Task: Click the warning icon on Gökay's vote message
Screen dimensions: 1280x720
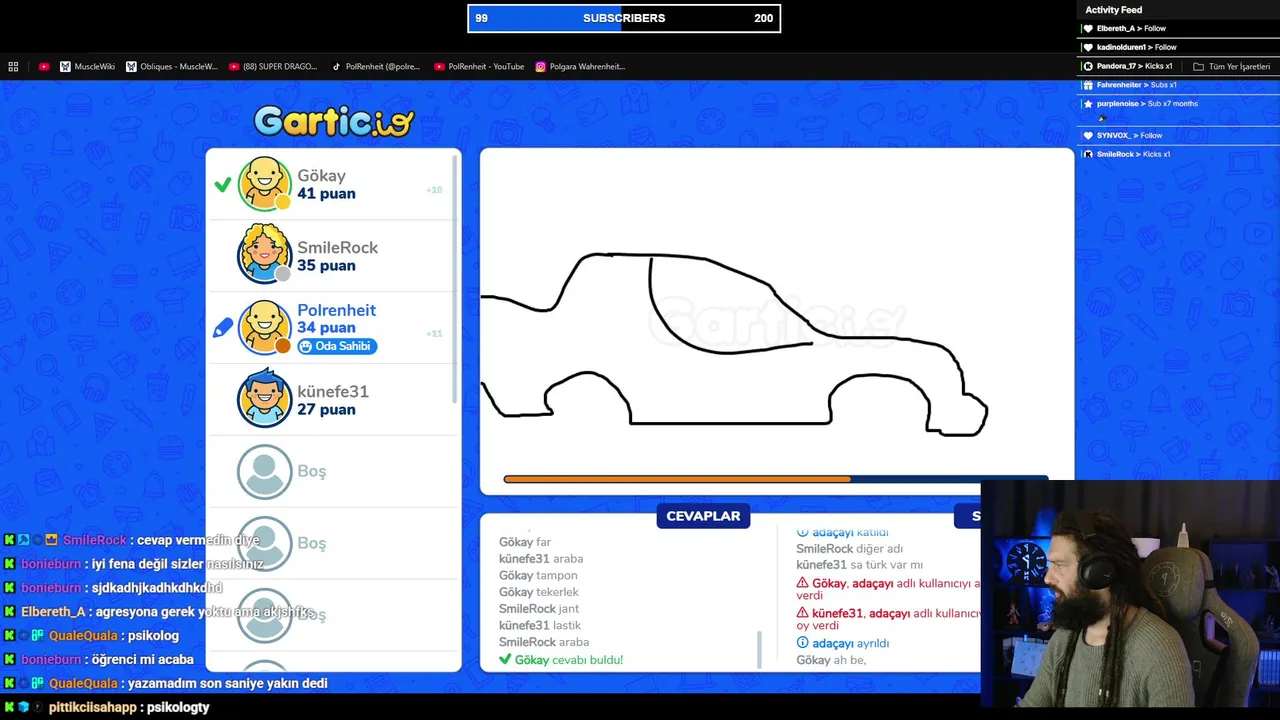Action: coord(802,583)
